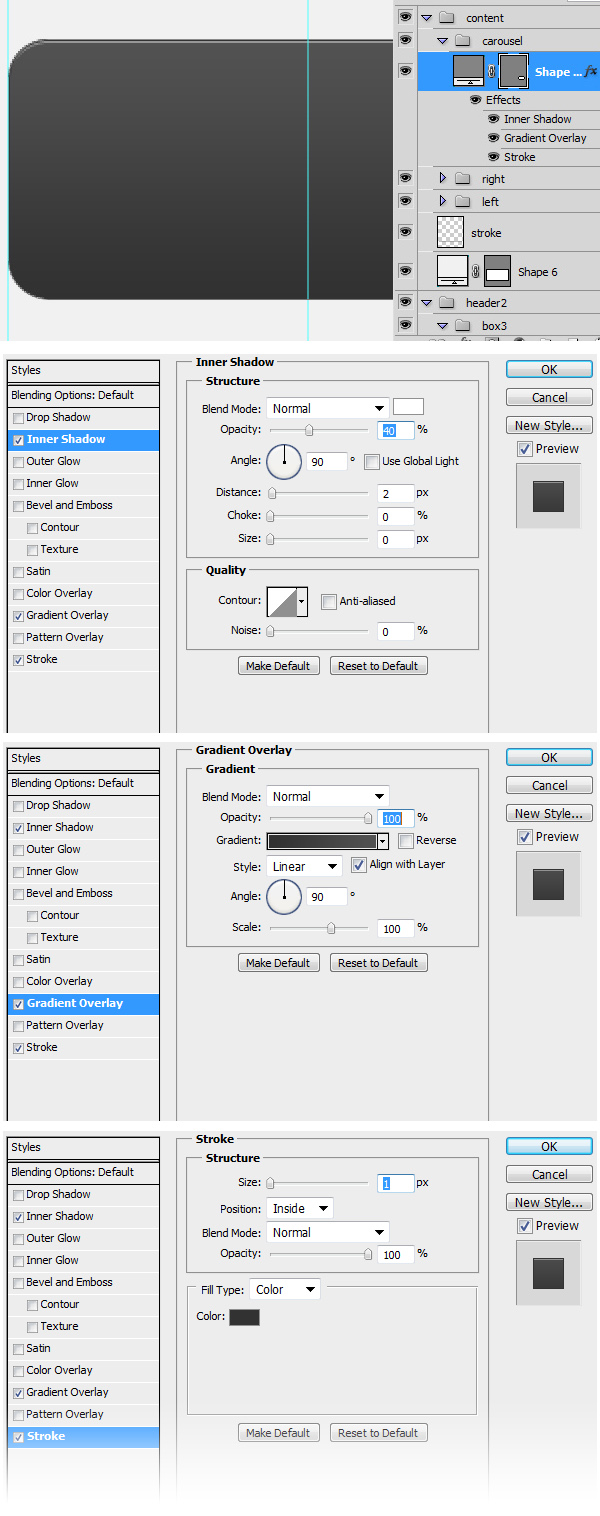
Task: Click the Gradient Overlay Angle input field
Action: (327, 897)
